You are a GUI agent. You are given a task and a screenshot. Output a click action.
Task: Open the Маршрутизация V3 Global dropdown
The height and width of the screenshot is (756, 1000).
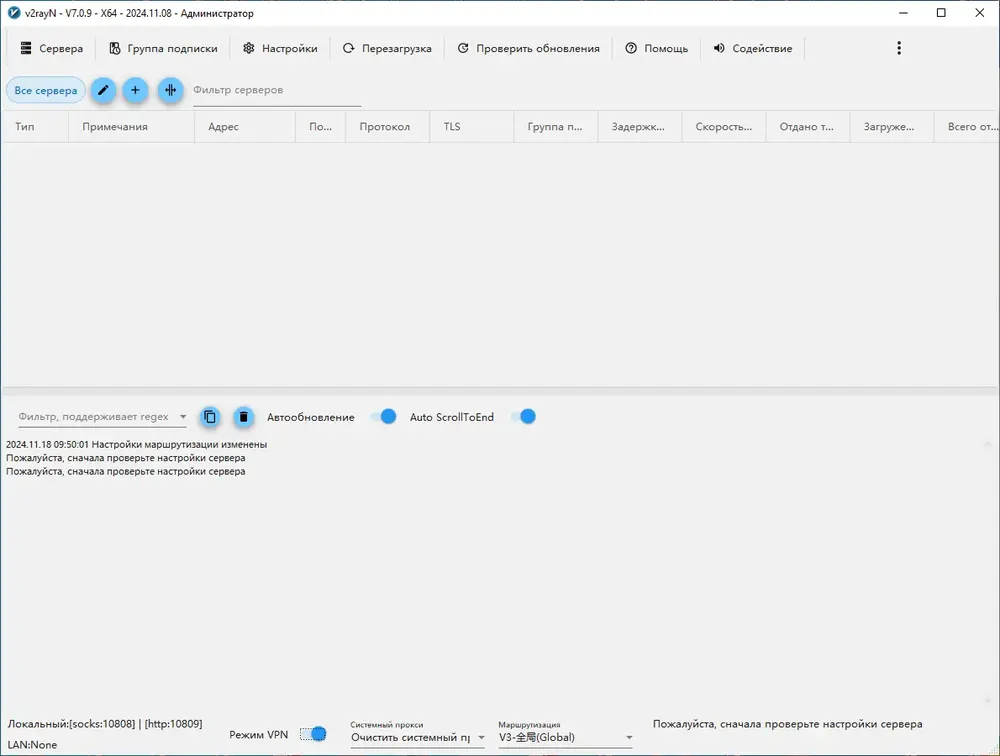(566, 737)
